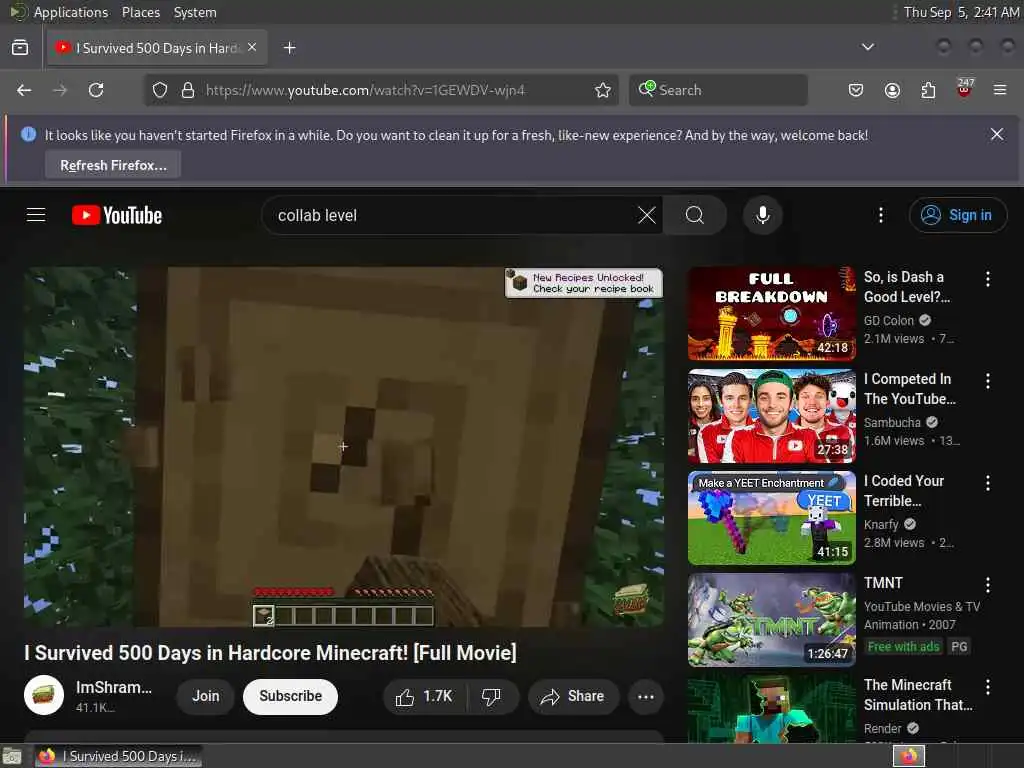
Task: Click the Firefox workspace switcher icon
Action: [909, 756]
